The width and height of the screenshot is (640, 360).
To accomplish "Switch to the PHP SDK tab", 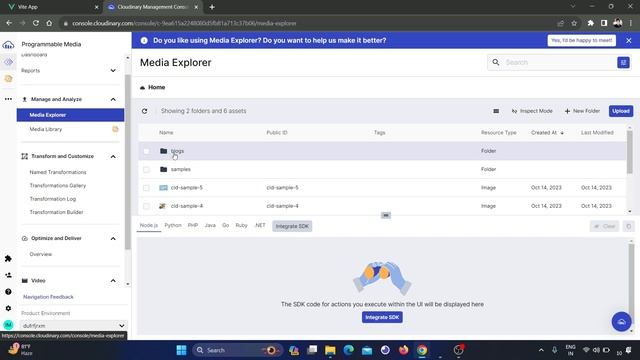I will (x=193, y=225).
